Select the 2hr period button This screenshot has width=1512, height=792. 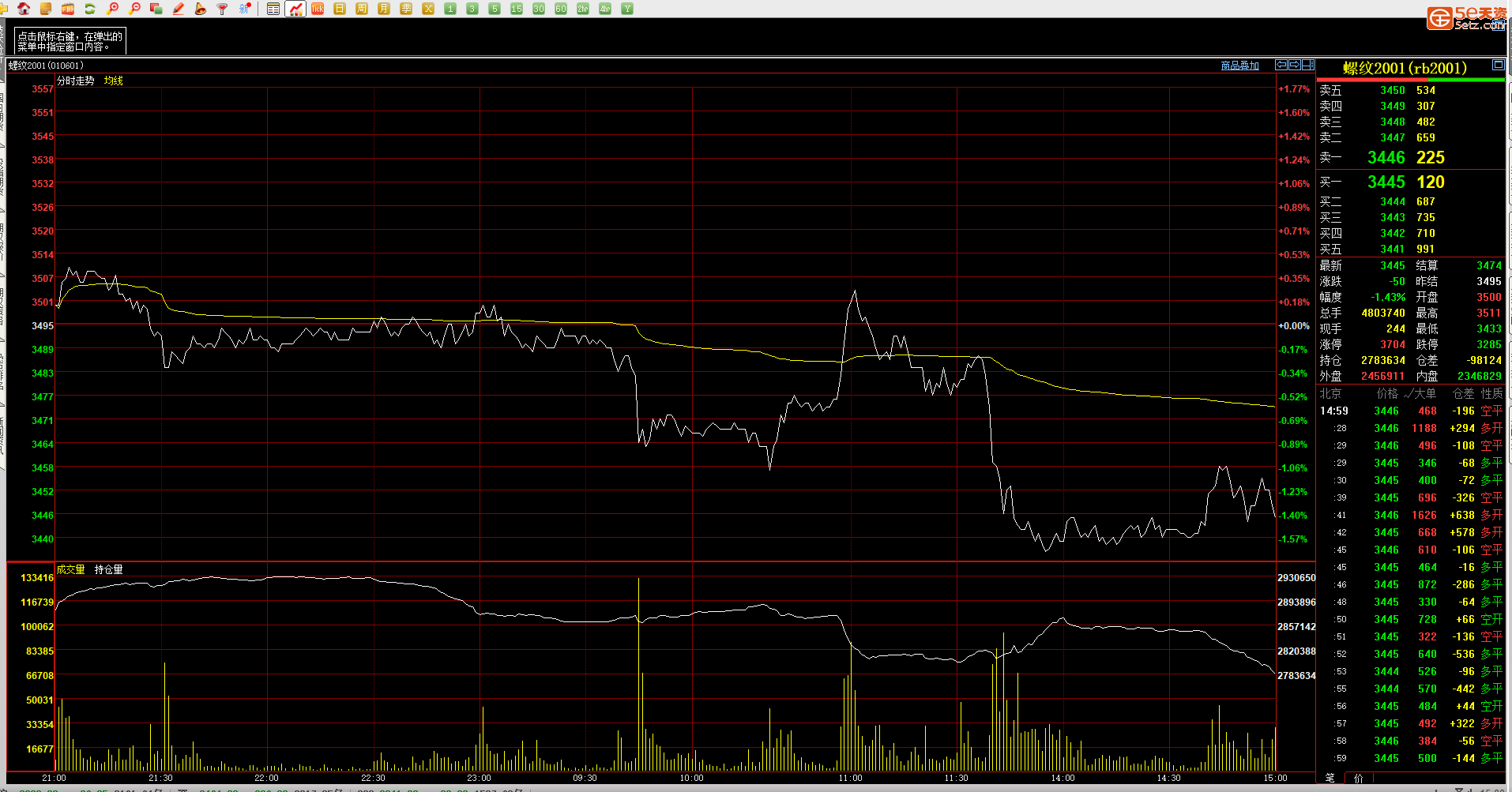click(x=583, y=9)
